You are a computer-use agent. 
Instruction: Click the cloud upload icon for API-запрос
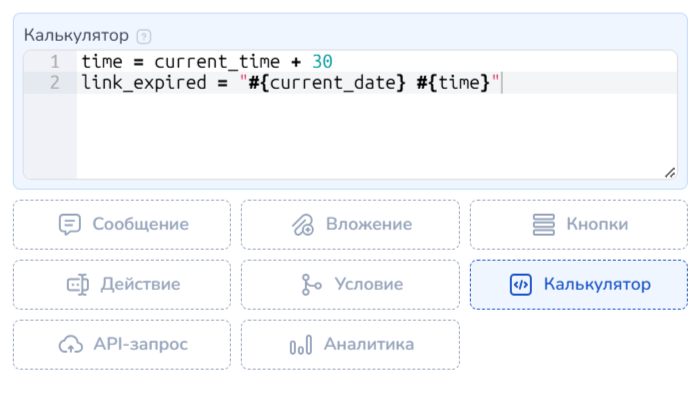[70, 345]
